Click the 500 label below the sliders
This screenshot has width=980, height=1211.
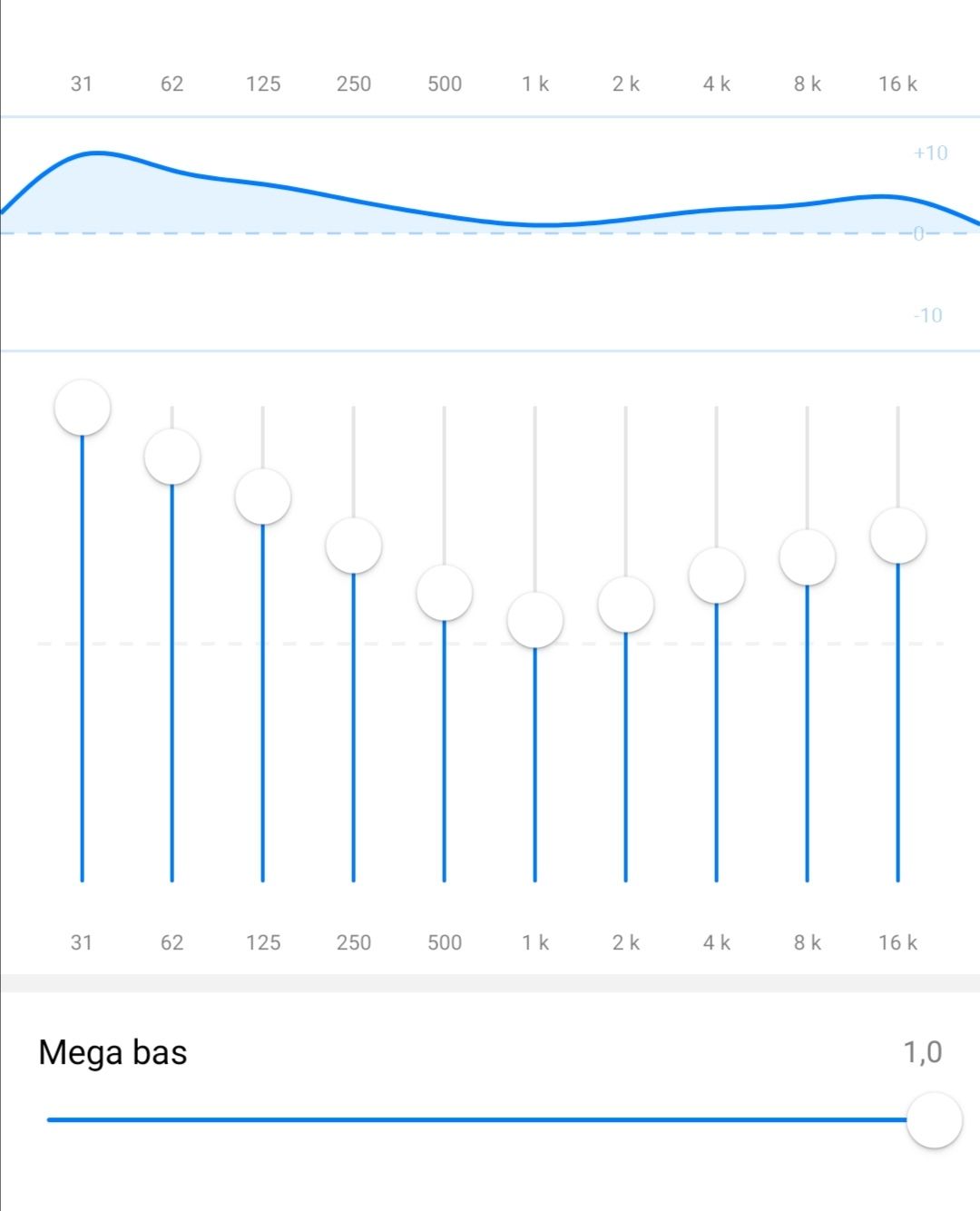(445, 942)
